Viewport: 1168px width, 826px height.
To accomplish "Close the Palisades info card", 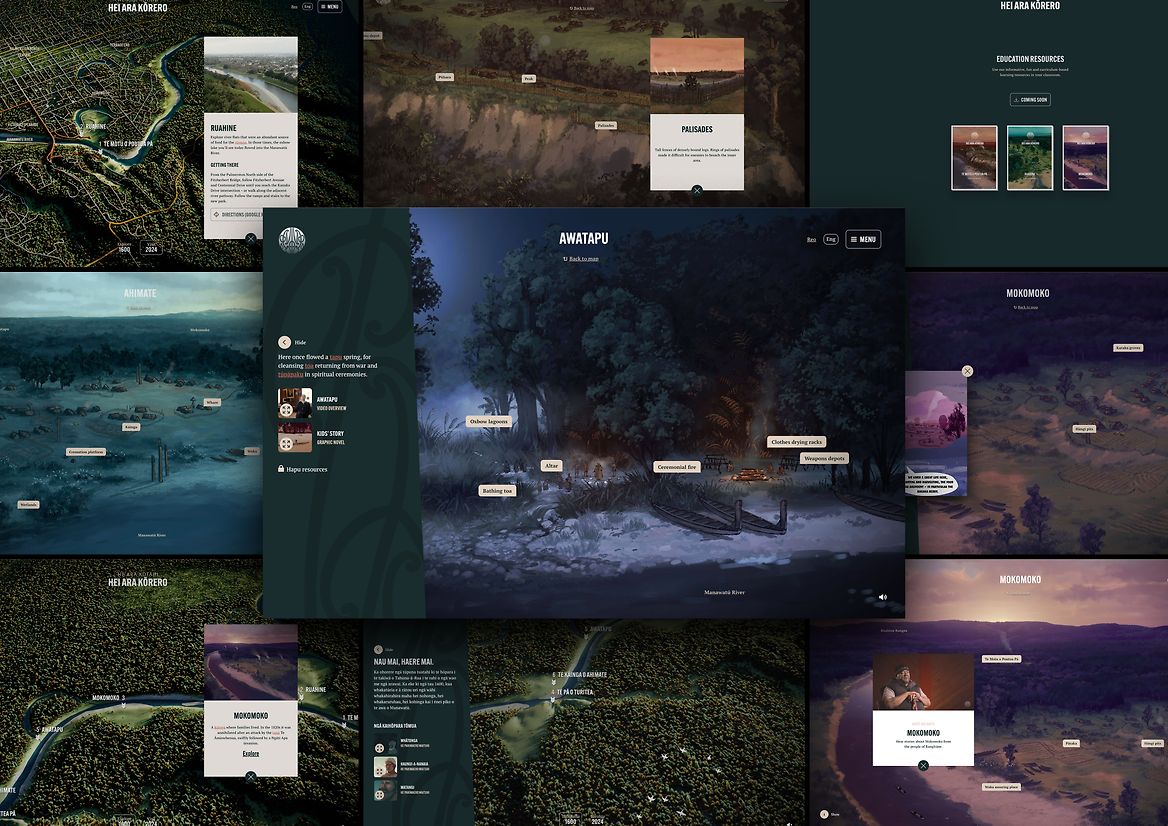I will [x=697, y=190].
